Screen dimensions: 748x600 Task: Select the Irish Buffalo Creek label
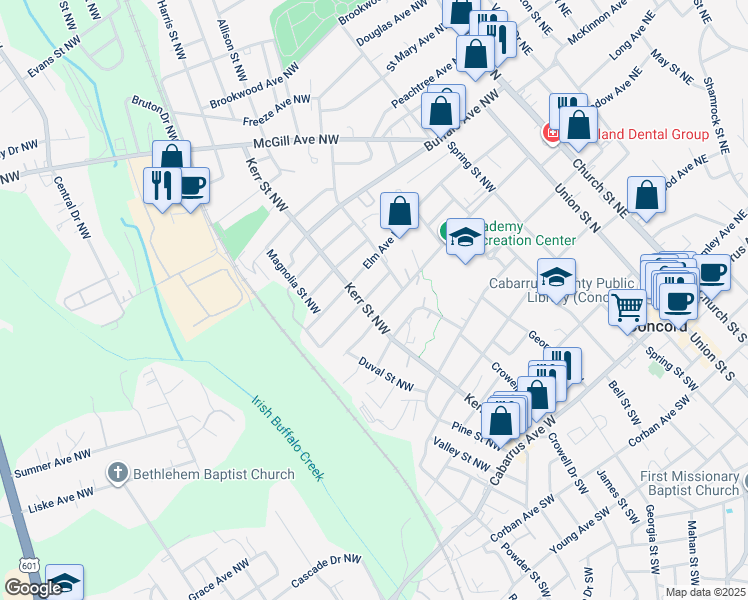pyautogui.click(x=288, y=437)
